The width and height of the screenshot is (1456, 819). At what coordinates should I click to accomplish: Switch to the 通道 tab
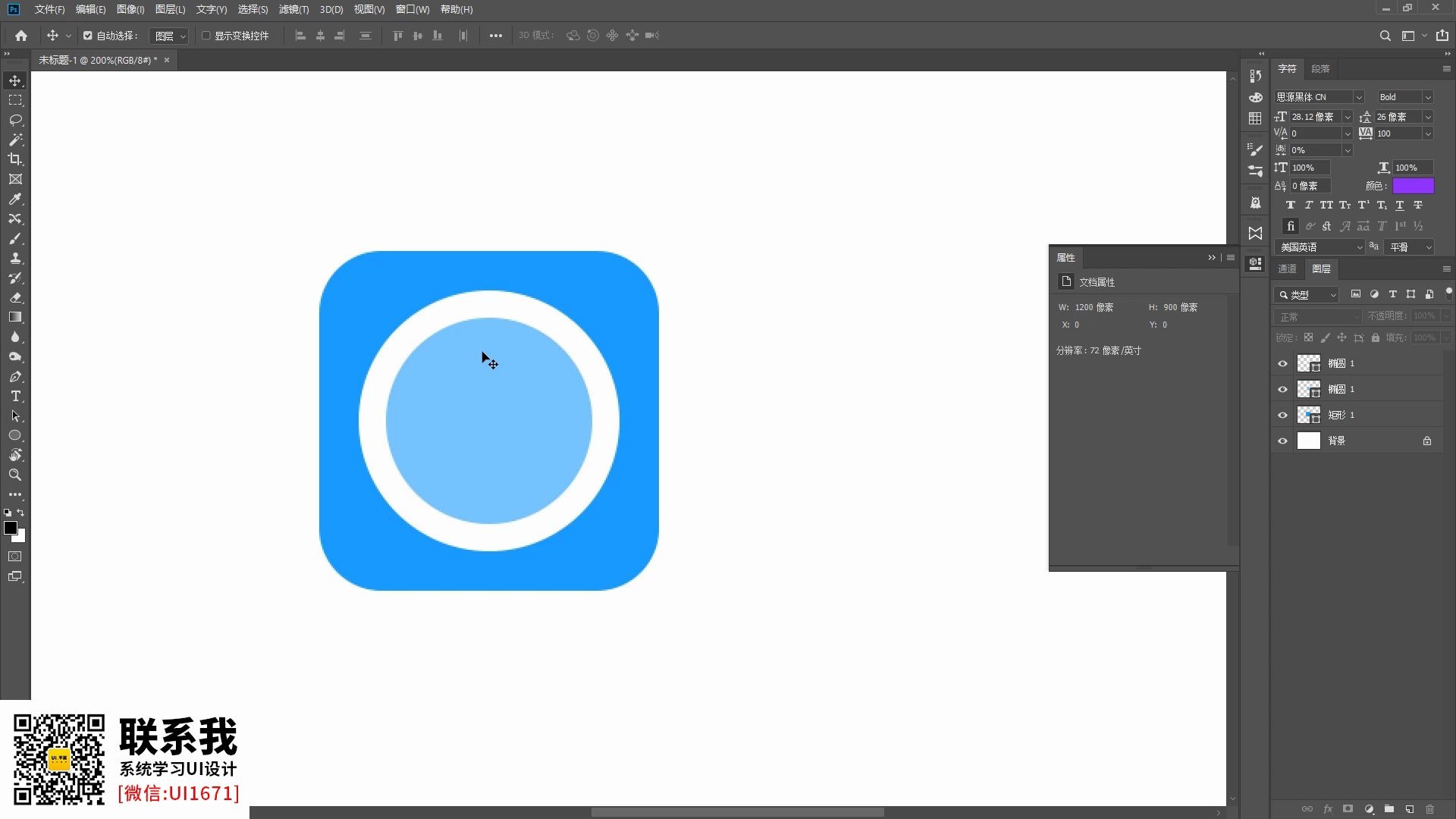[1287, 268]
